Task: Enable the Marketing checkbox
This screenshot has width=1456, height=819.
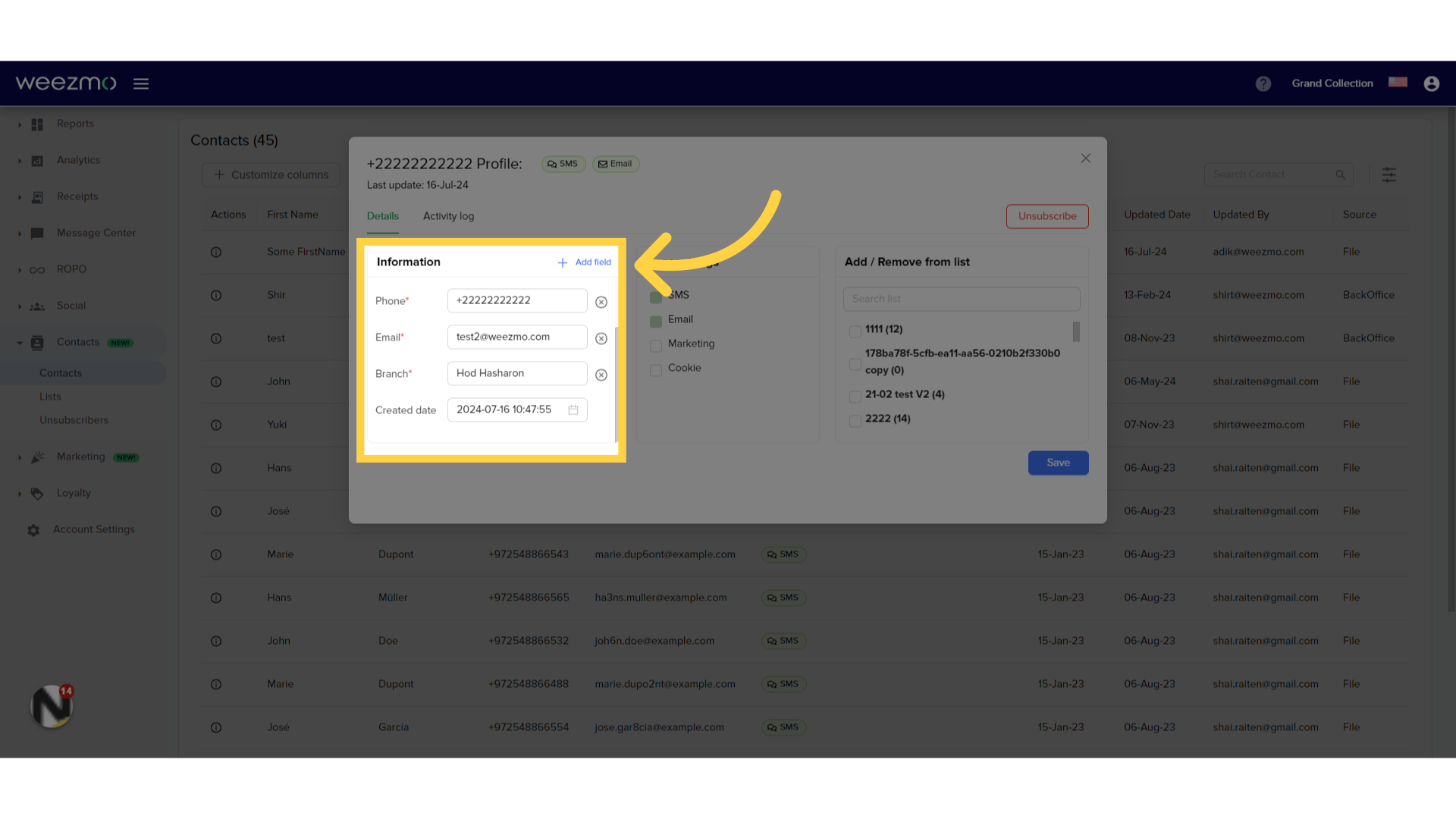Action: 656,346
